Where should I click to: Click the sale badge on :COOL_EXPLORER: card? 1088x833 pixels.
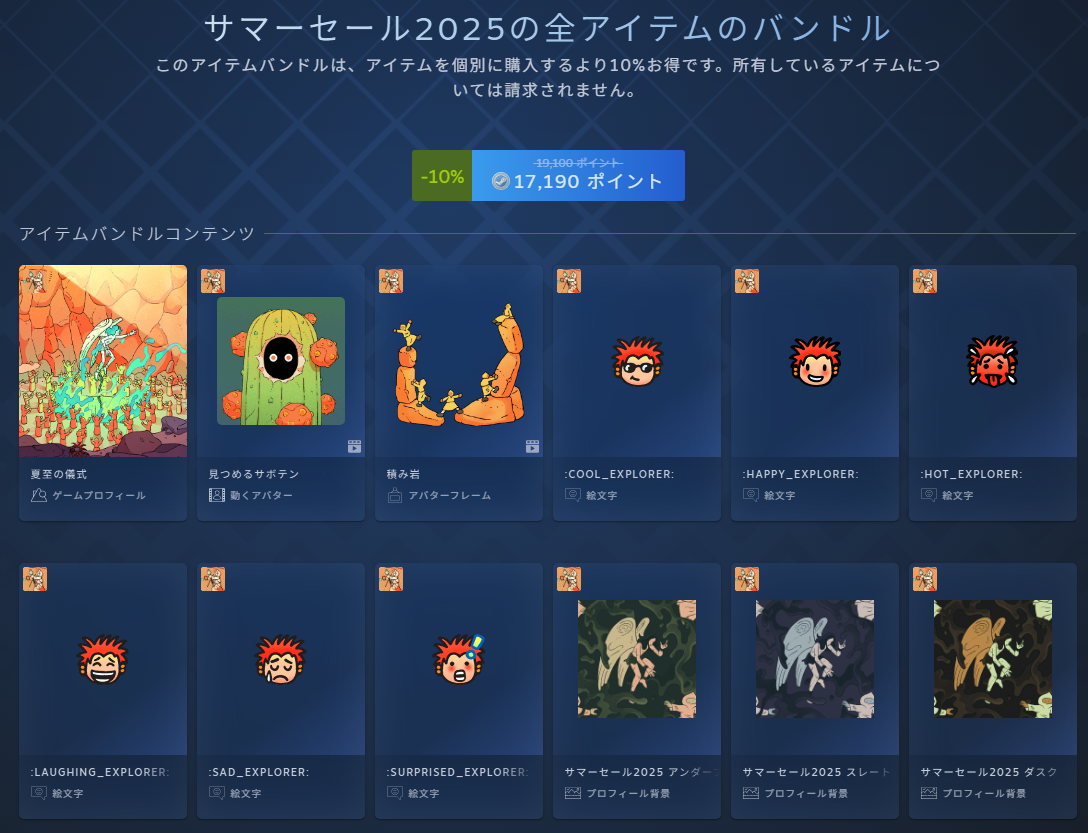tap(569, 281)
